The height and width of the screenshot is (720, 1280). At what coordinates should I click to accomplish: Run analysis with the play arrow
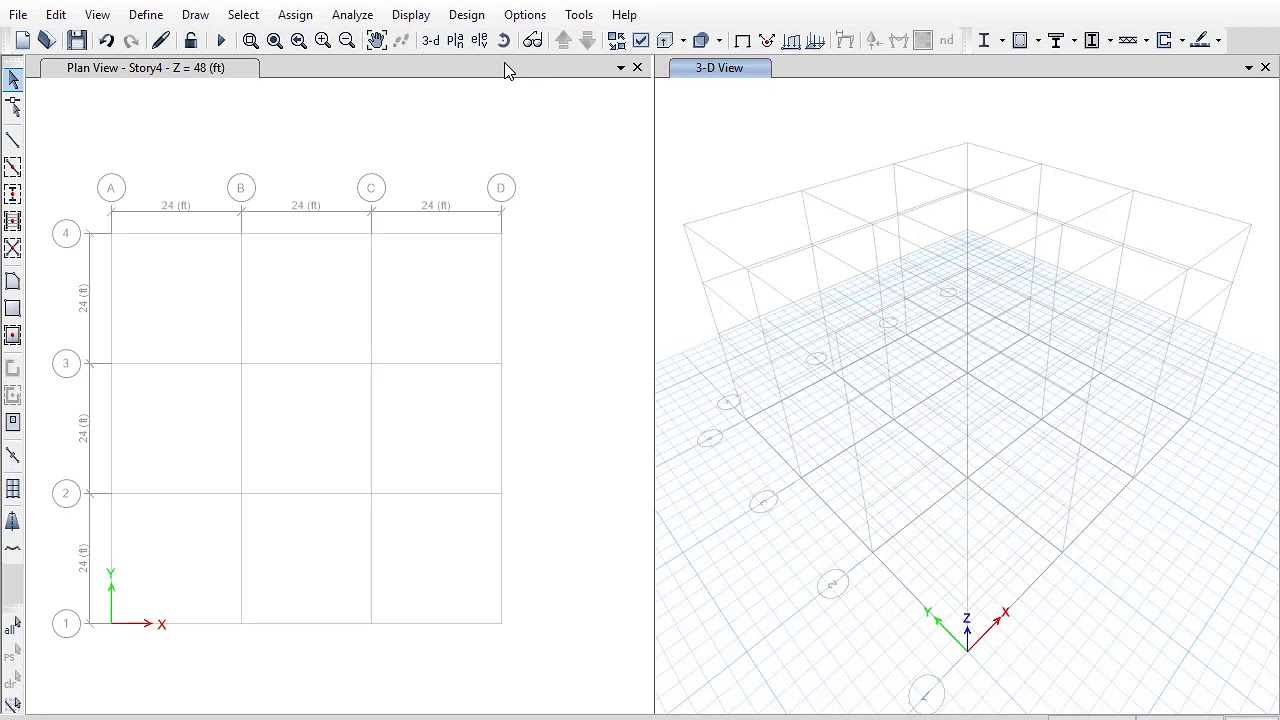221,40
